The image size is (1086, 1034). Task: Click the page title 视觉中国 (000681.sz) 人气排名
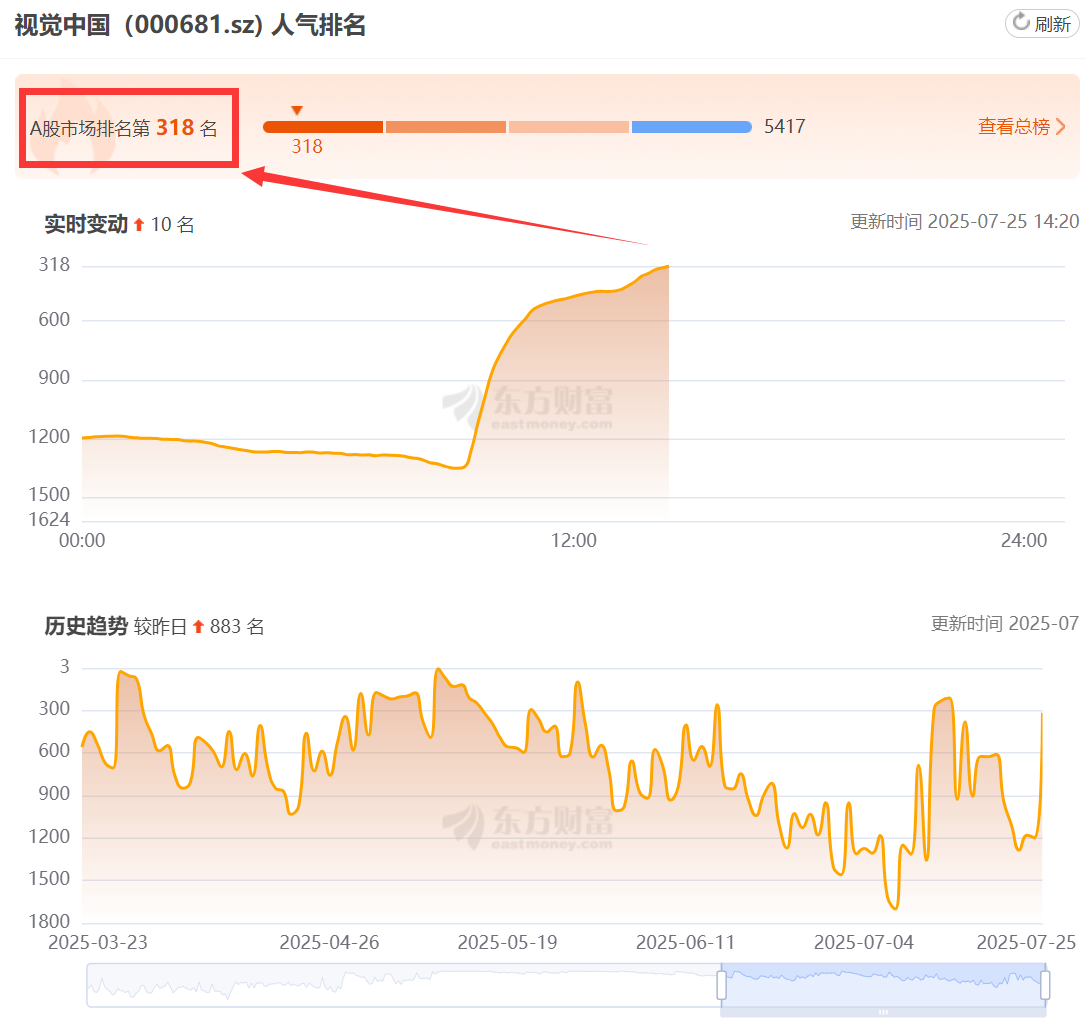click(x=190, y=25)
